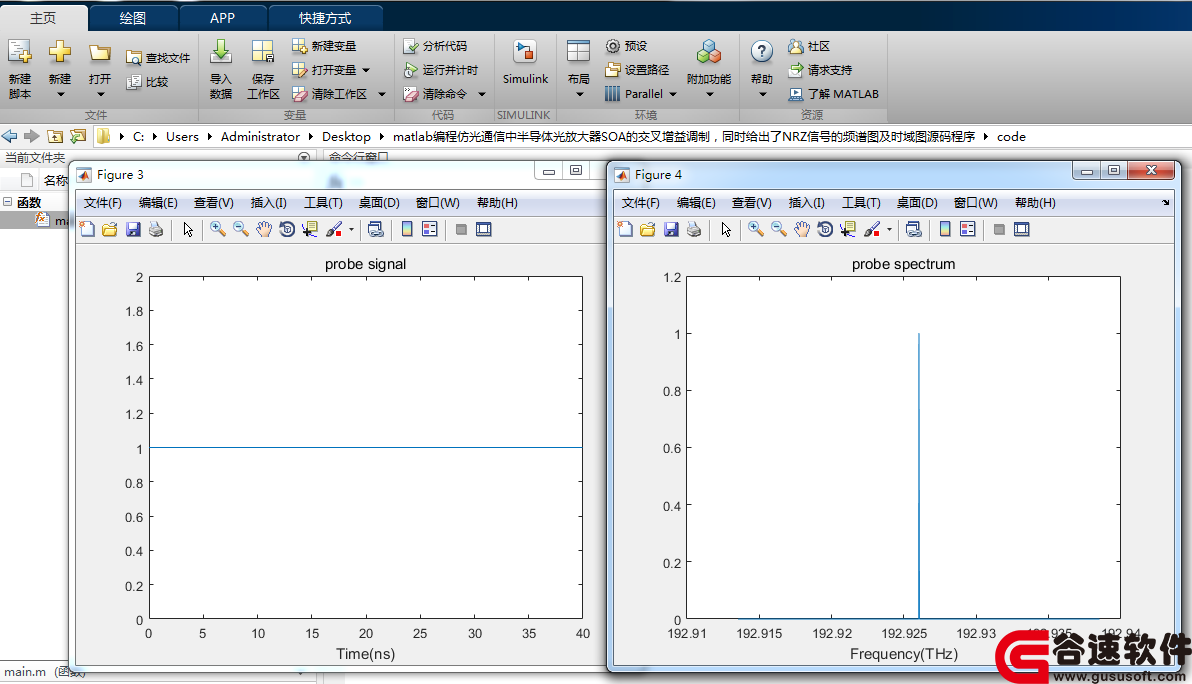The width and height of the screenshot is (1192, 684).
Task: Expand the 附加功能 add-ons dropdown
Action: click(x=710, y=95)
